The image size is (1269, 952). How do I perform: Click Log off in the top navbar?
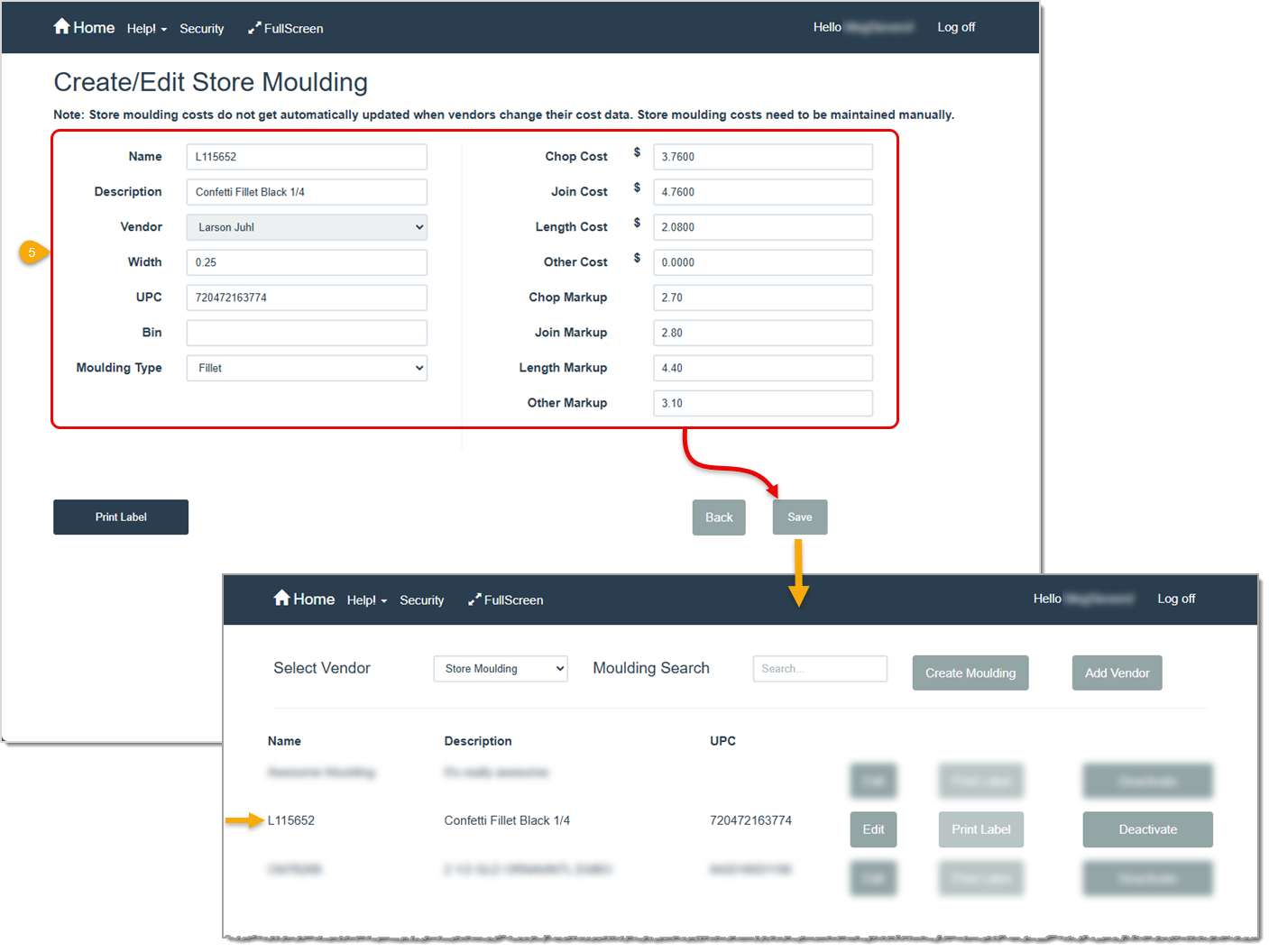(956, 27)
